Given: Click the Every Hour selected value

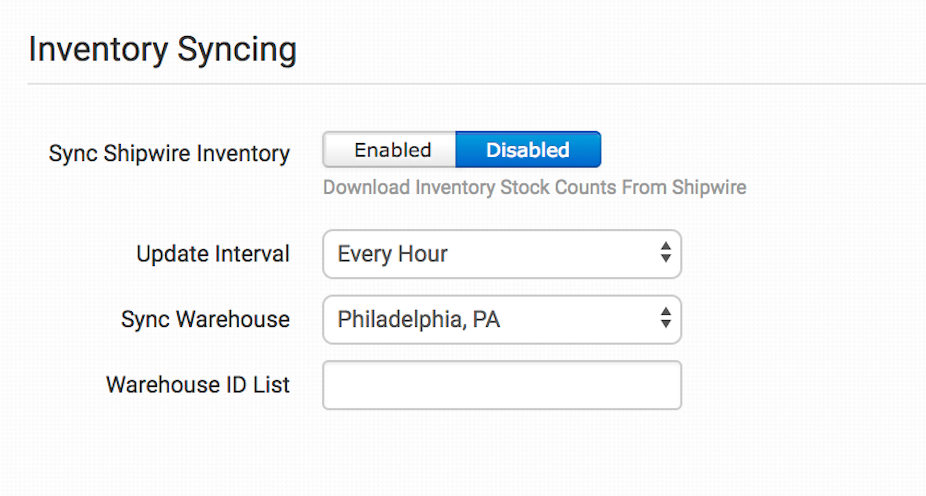Looking at the screenshot, I should click(x=392, y=254).
